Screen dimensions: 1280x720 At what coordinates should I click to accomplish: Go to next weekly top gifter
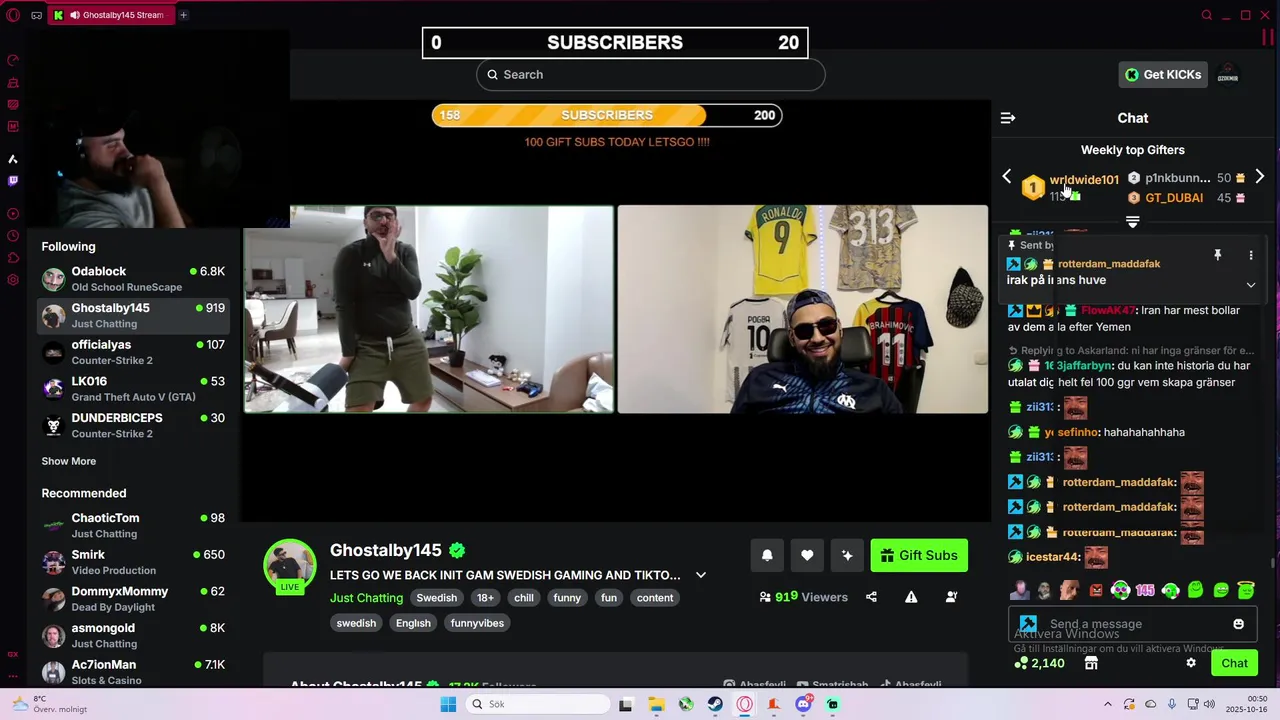coord(1259,177)
